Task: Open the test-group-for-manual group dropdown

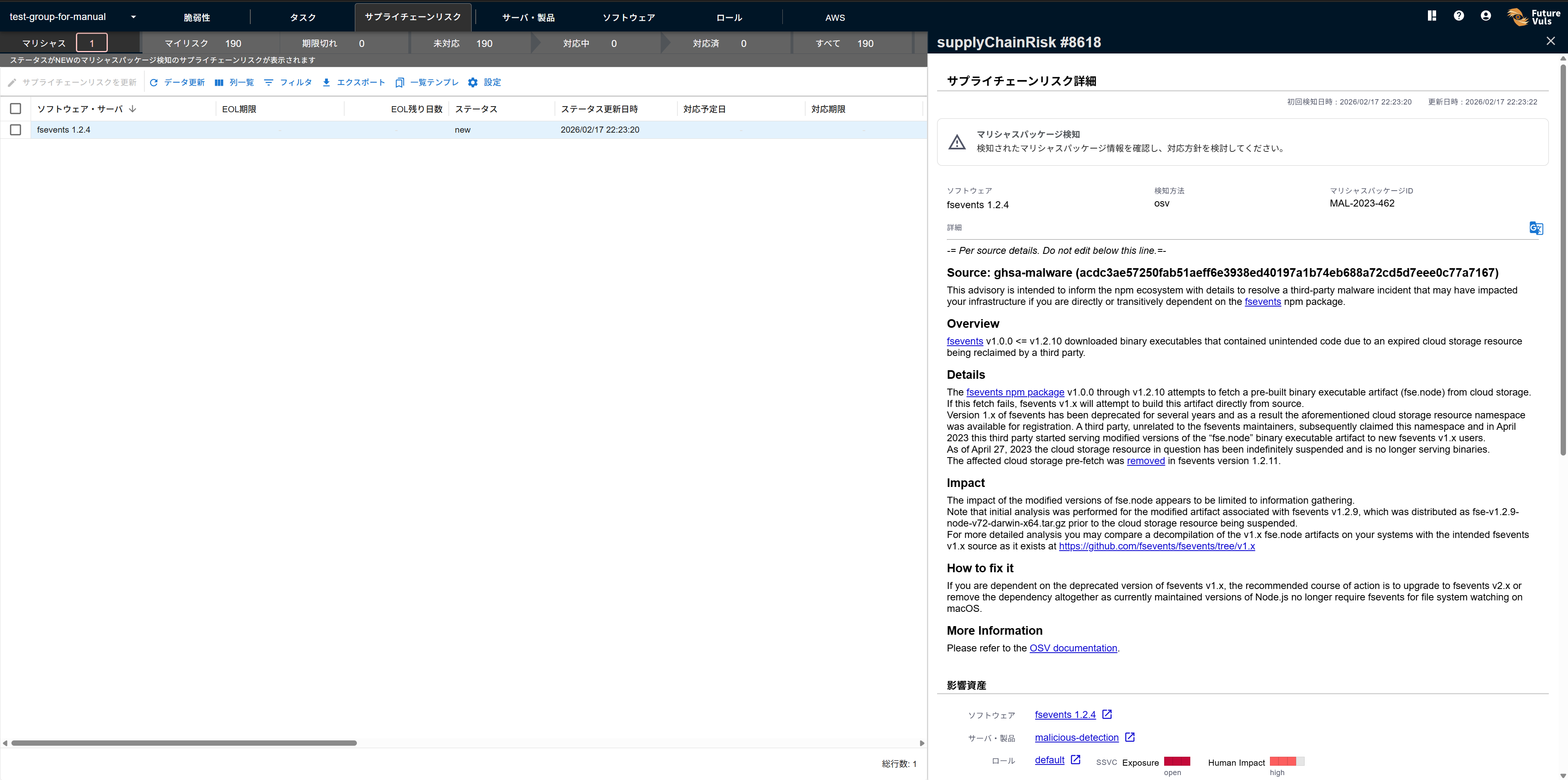Action: [x=133, y=17]
